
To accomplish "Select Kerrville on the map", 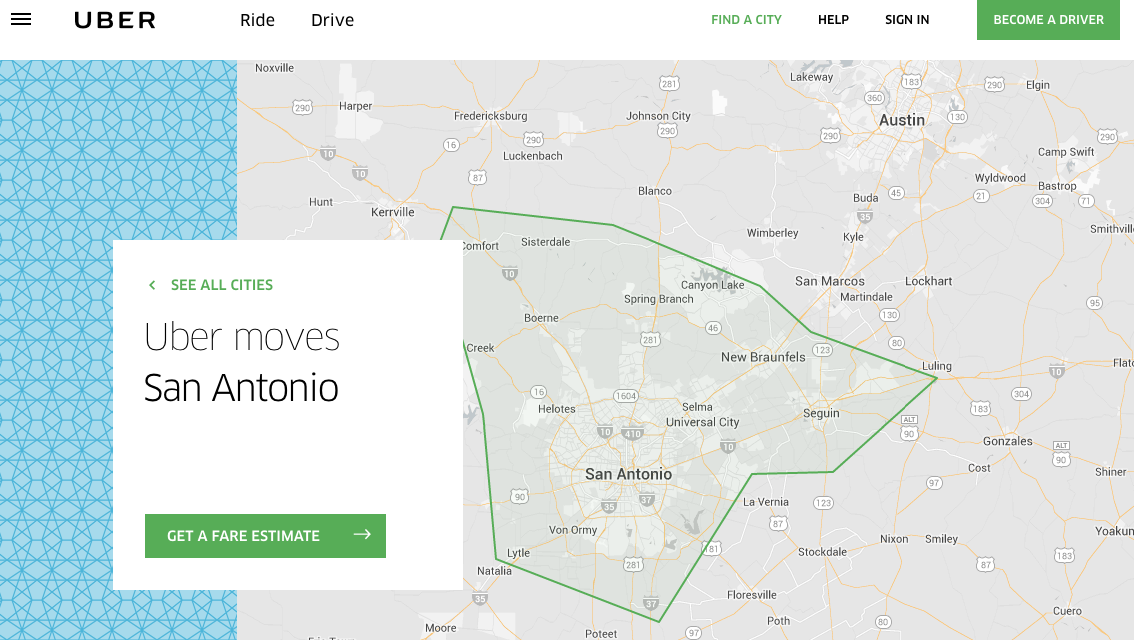I will (393, 212).
